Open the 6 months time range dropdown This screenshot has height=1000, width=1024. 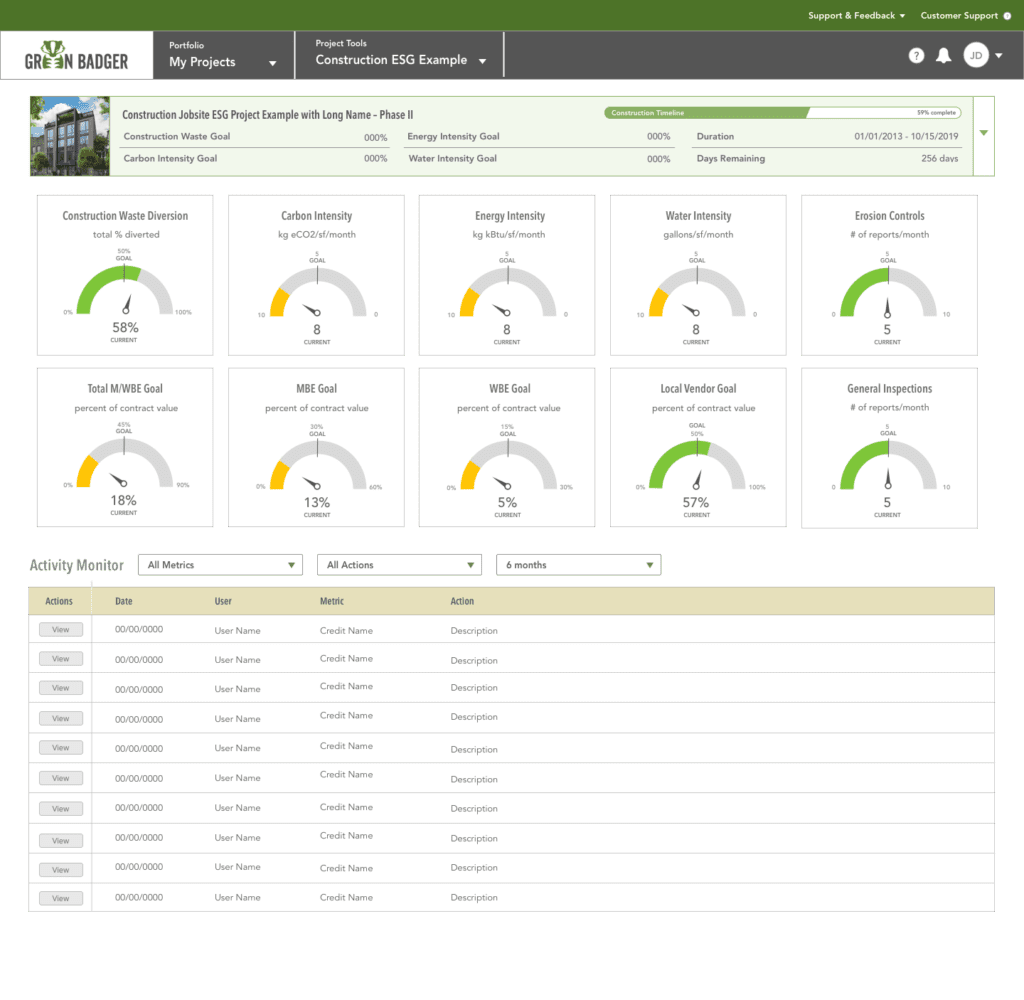click(x=578, y=565)
